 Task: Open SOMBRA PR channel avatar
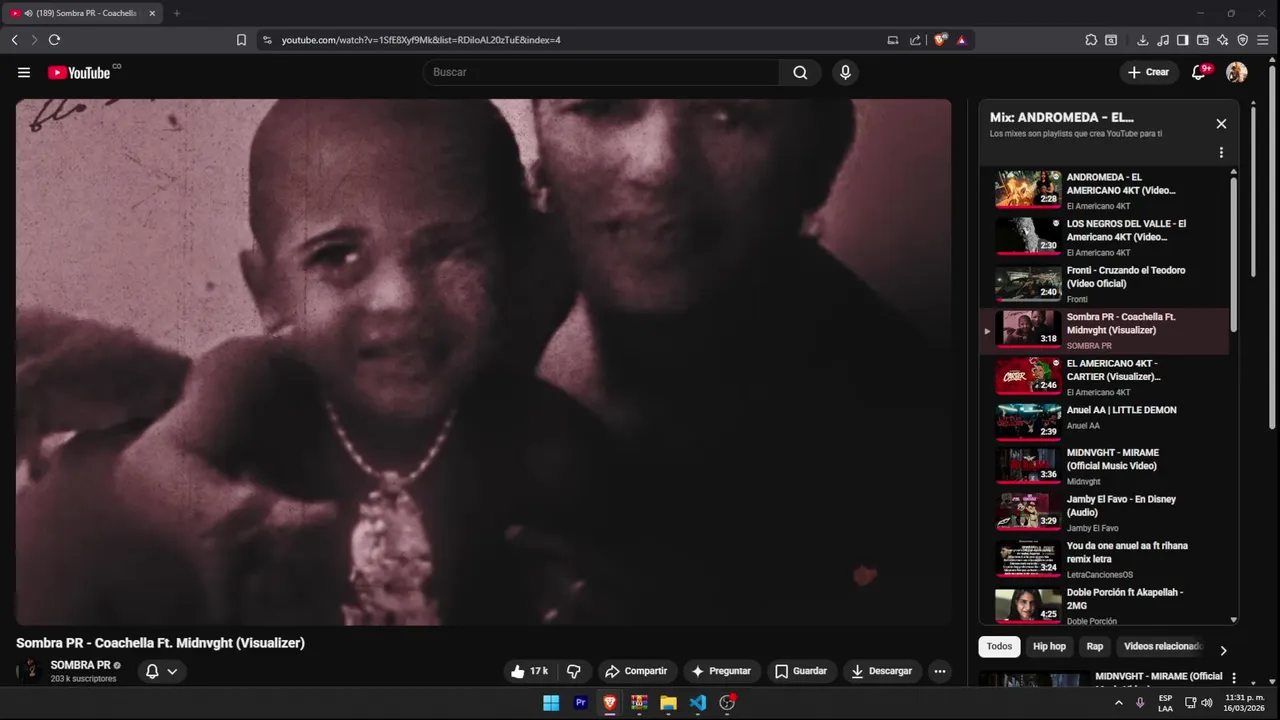click(30, 670)
